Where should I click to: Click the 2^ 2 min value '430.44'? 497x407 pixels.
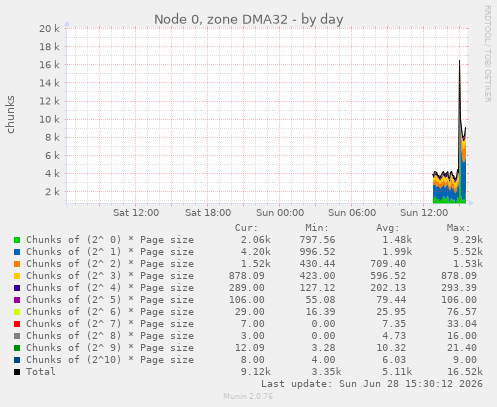[x=317, y=264]
